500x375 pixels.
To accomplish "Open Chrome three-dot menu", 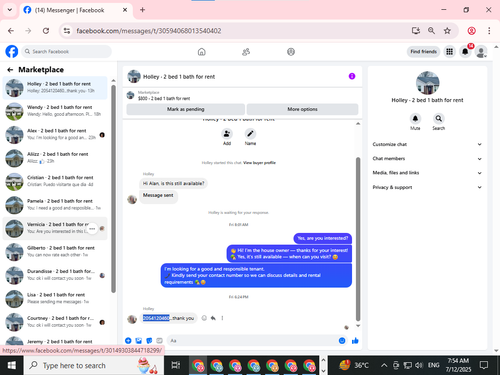I will point(489,31).
